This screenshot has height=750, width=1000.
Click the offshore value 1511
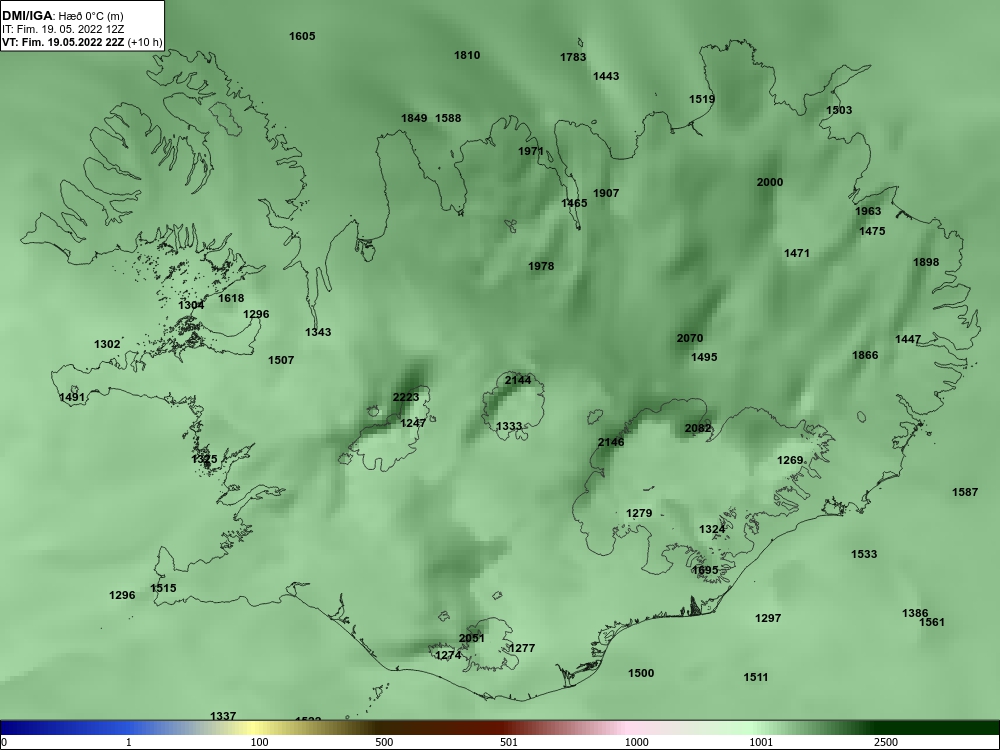756,678
